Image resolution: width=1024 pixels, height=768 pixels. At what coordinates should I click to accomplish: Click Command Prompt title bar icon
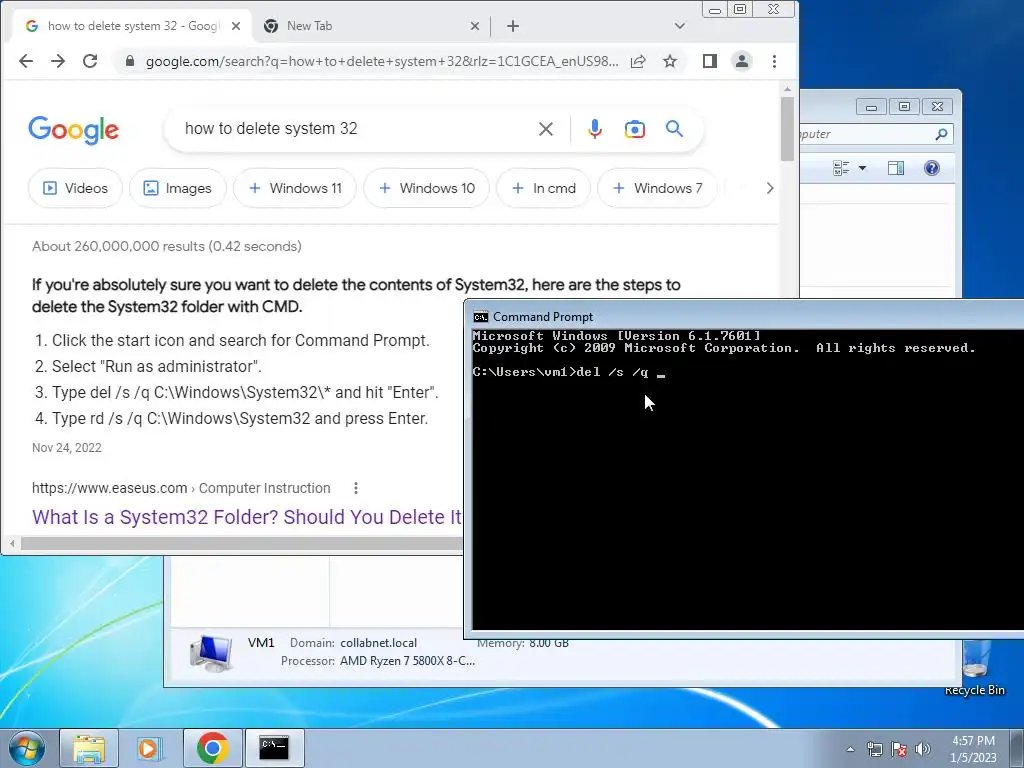click(x=481, y=317)
